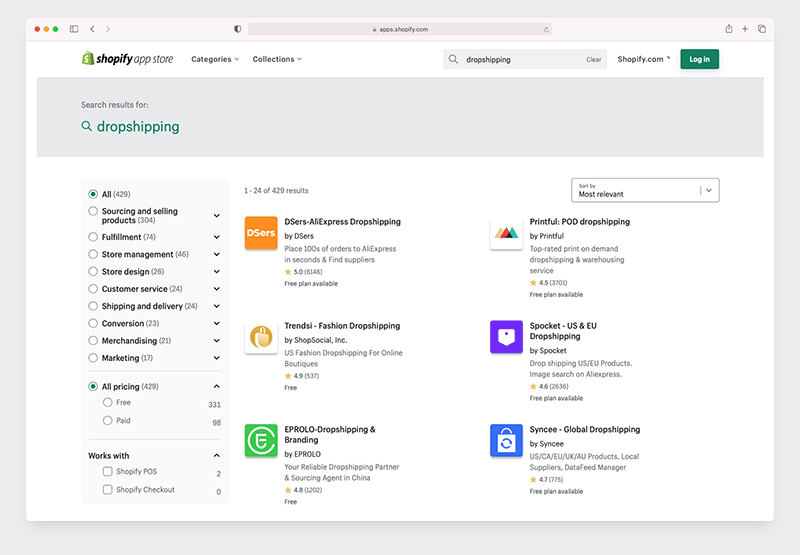Click the Trendsi app icon
800x555 pixels.
261,337
